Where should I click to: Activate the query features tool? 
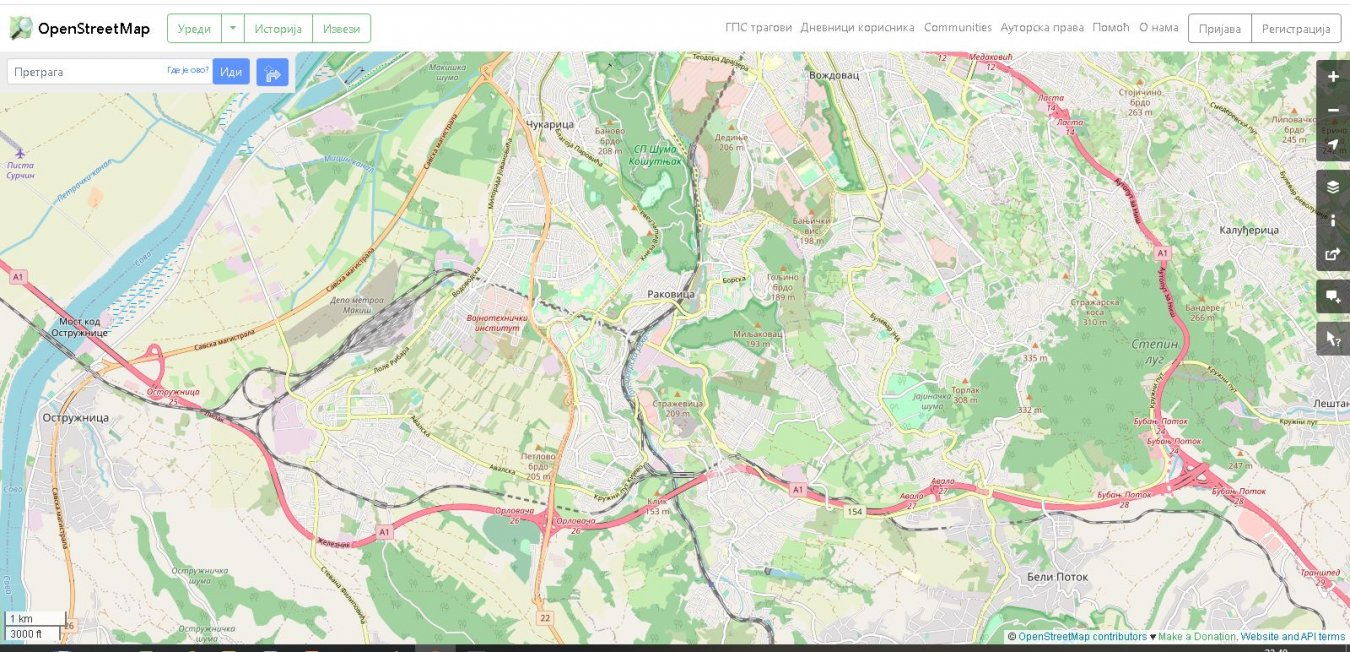[1332, 338]
